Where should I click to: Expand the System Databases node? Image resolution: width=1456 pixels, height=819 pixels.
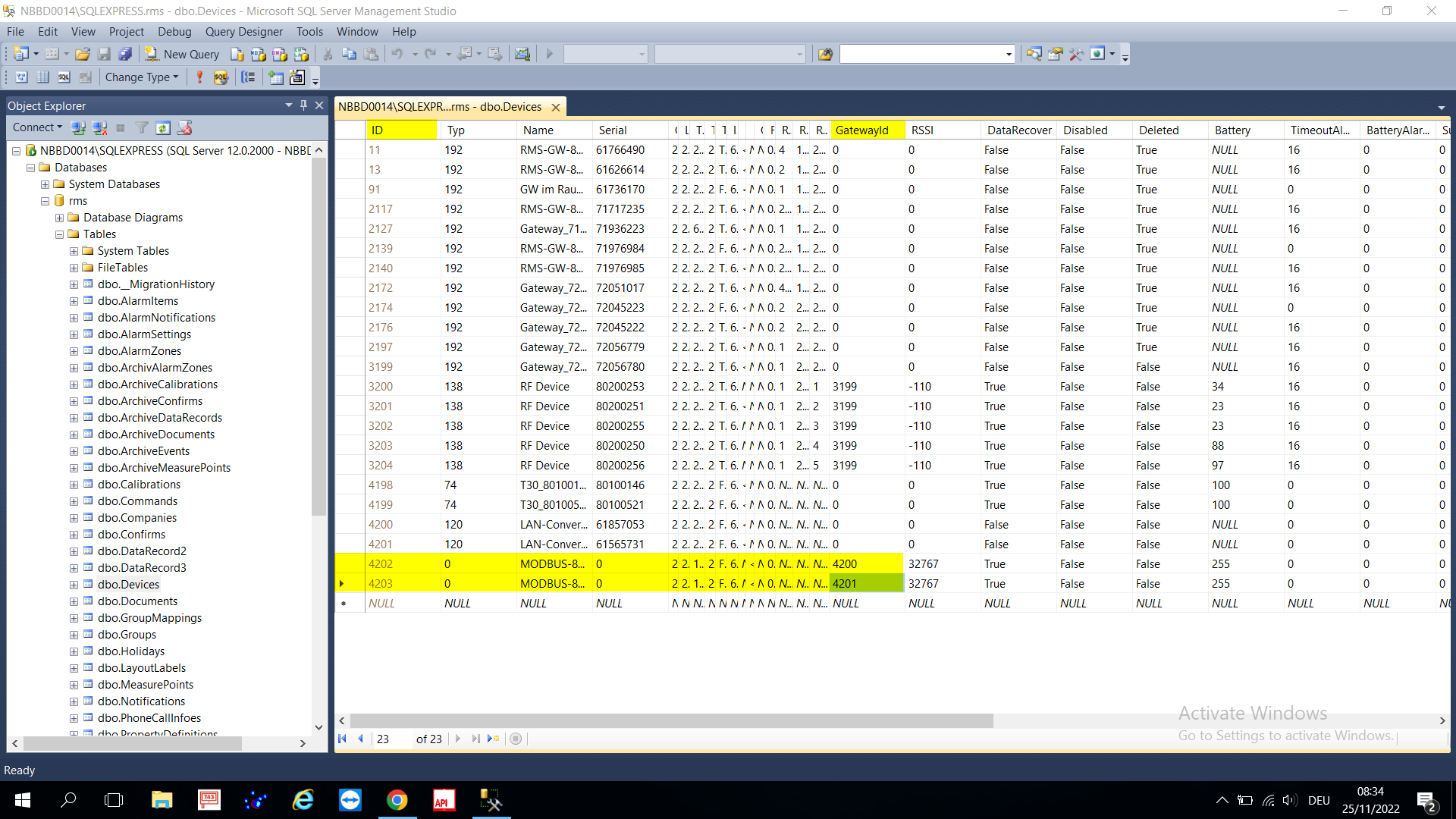(45, 184)
